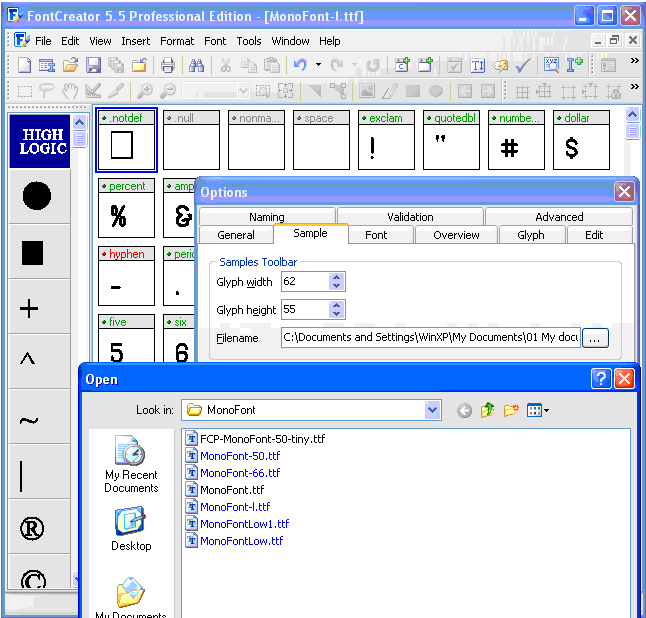Click the Filename path input field
This screenshot has width=646, height=618.
431,337
